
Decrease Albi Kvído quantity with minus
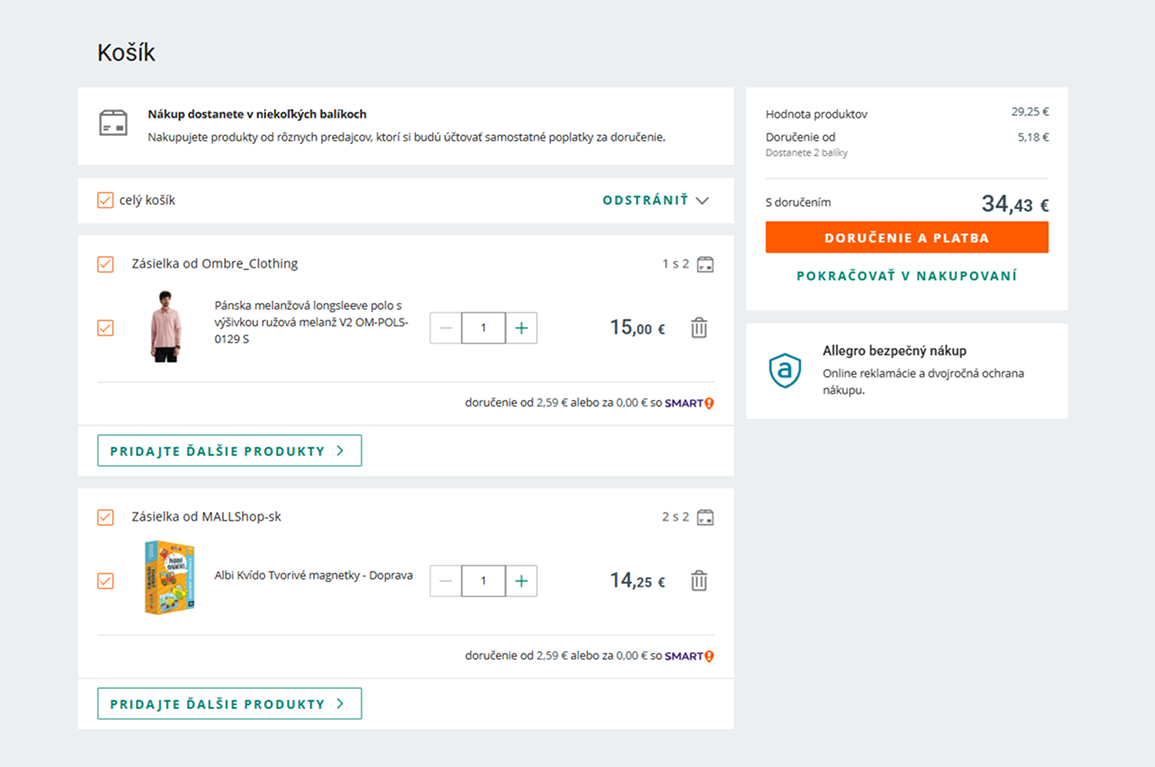[x=446, y=581]
